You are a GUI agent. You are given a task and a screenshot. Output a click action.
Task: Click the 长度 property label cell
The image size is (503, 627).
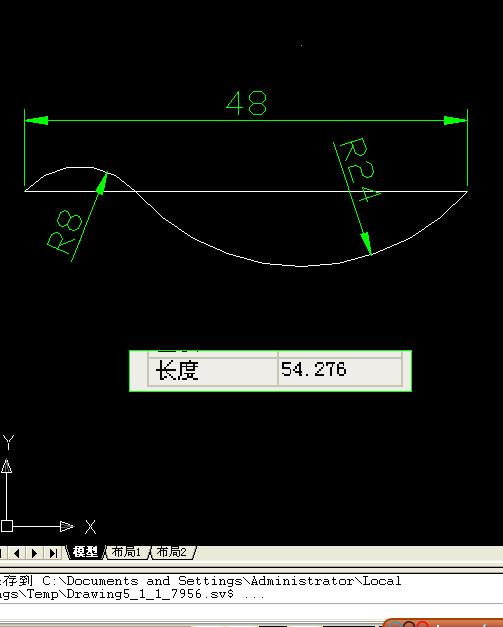[213, 371]
